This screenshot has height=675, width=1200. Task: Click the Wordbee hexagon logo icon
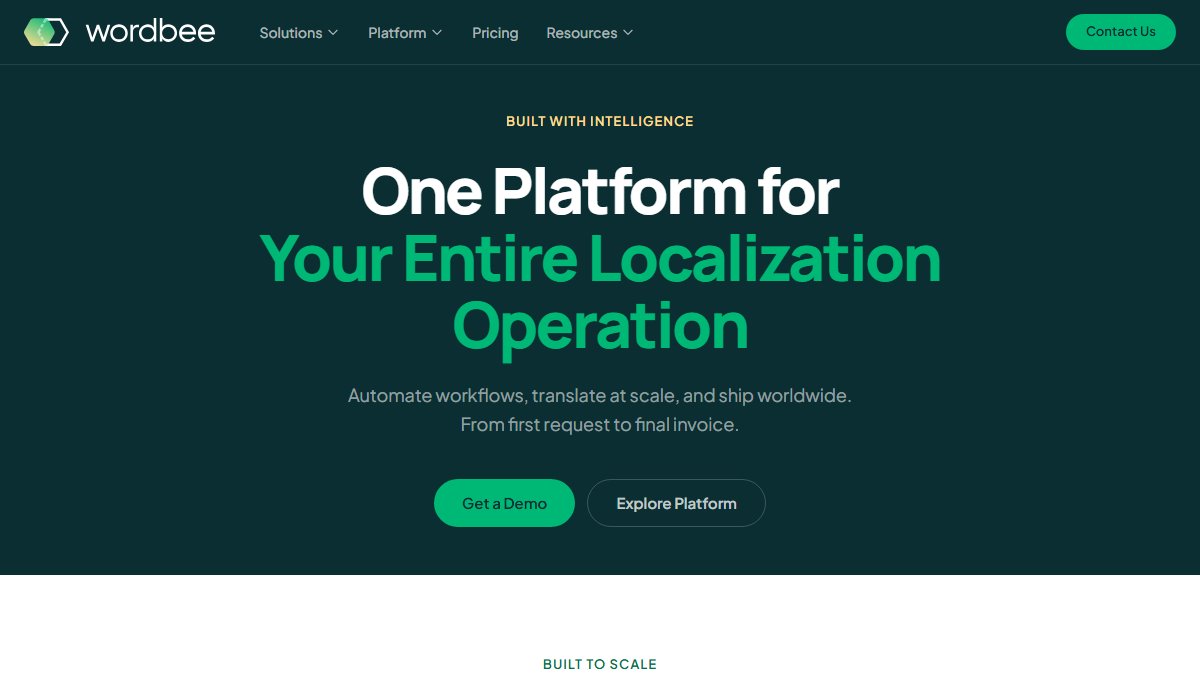coord(46,32)
